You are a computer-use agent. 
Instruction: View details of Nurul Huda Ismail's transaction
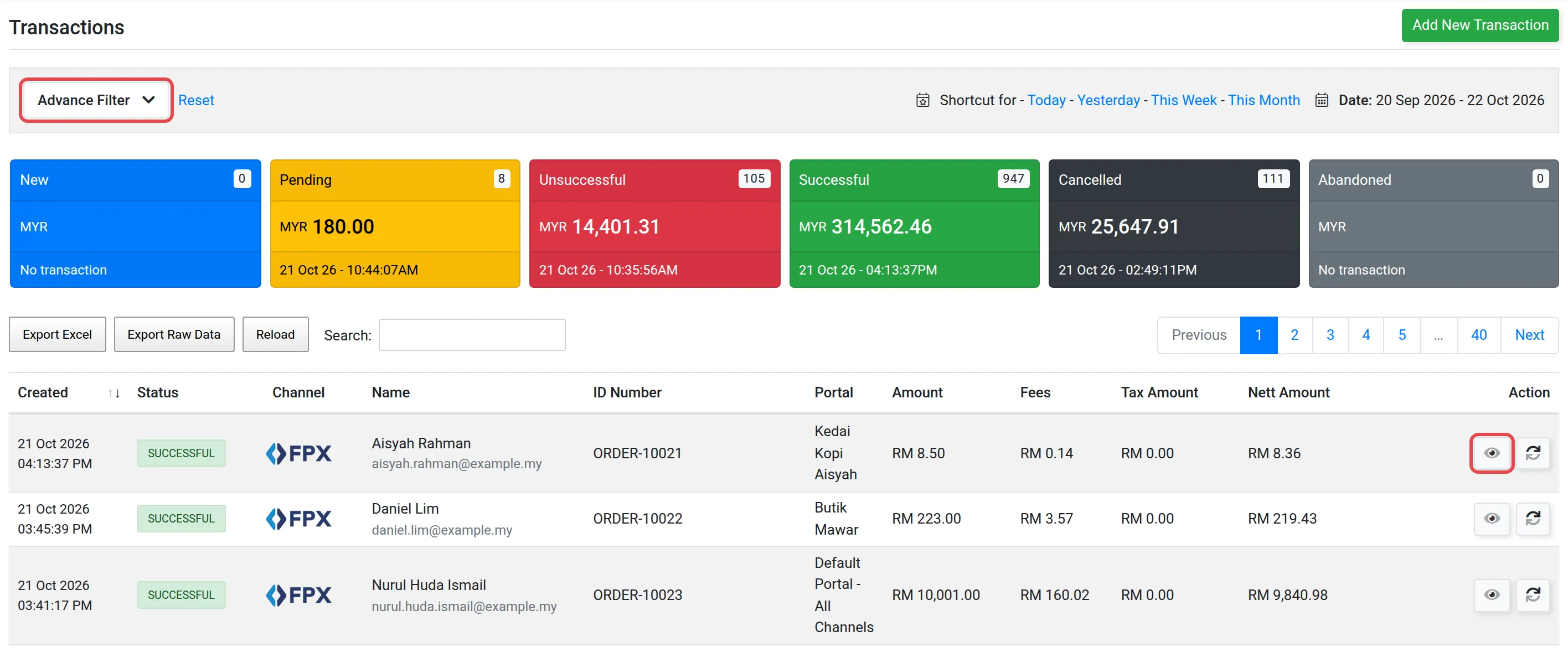pyautogui.click(x=1491, y=594)
